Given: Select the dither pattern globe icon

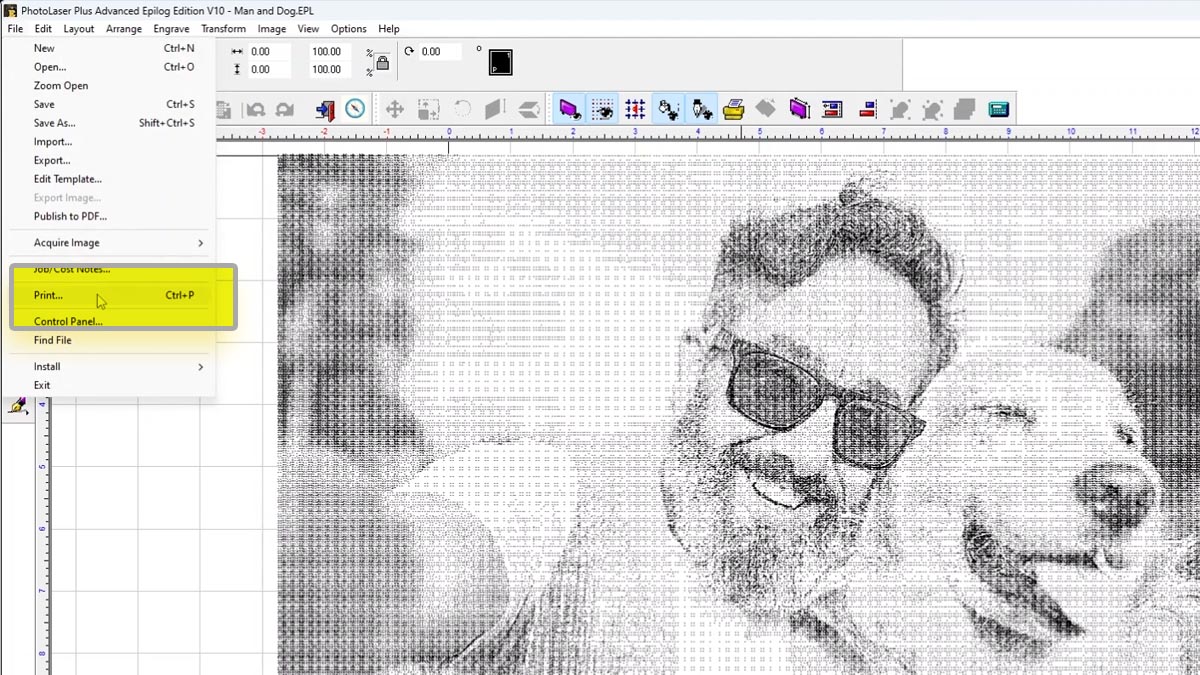Looking at the screenshot, I should click(603, 109).
